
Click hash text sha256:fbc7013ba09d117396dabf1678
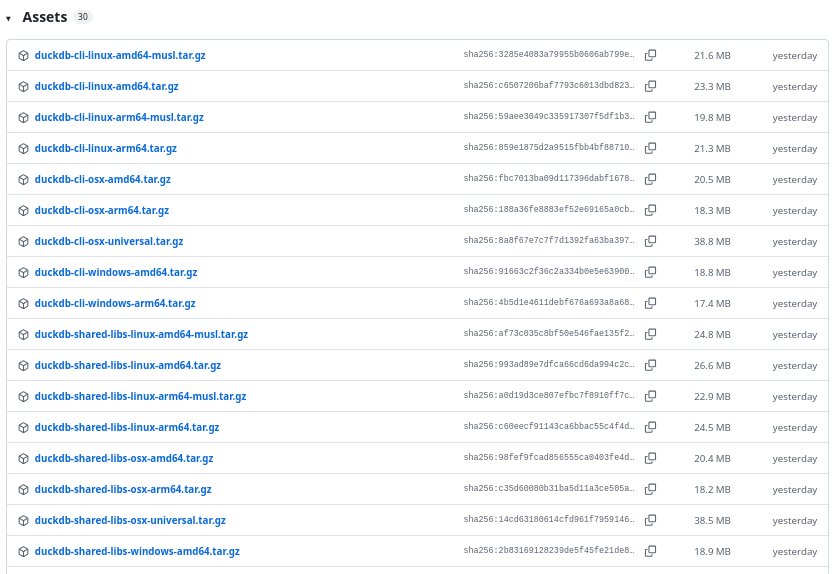tap(549, 178)
